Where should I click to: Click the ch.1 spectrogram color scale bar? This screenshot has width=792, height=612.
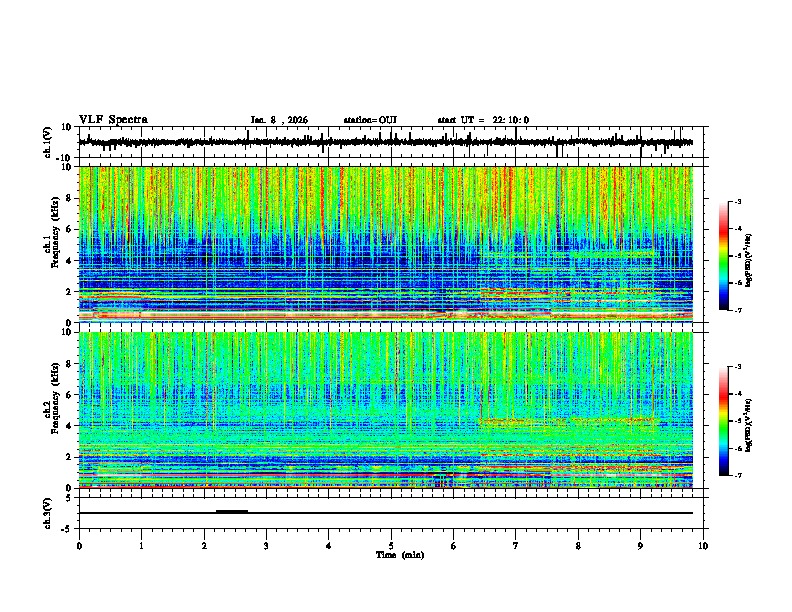coord(724,256)
